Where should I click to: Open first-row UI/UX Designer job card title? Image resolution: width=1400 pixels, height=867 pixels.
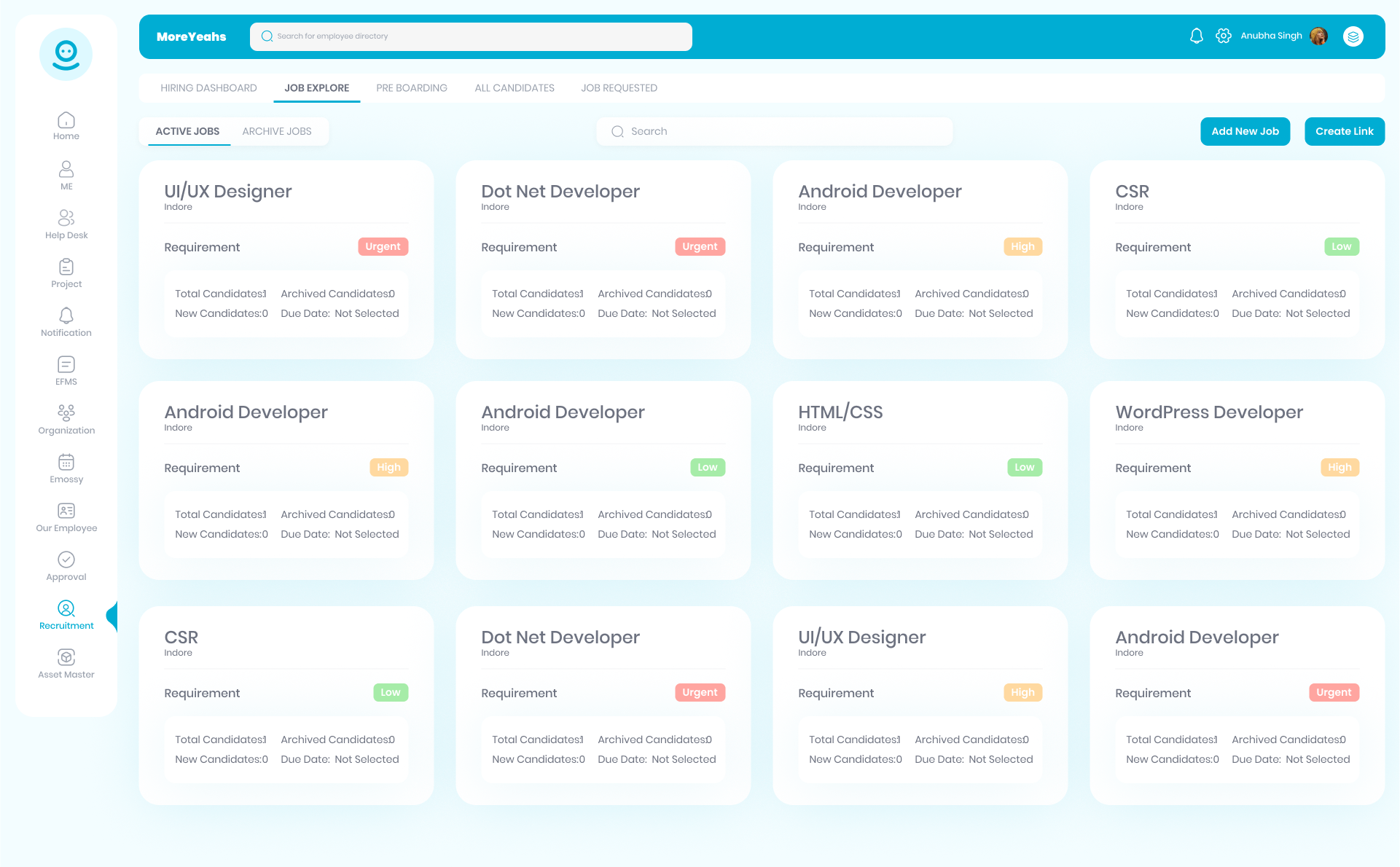(228, 191)
